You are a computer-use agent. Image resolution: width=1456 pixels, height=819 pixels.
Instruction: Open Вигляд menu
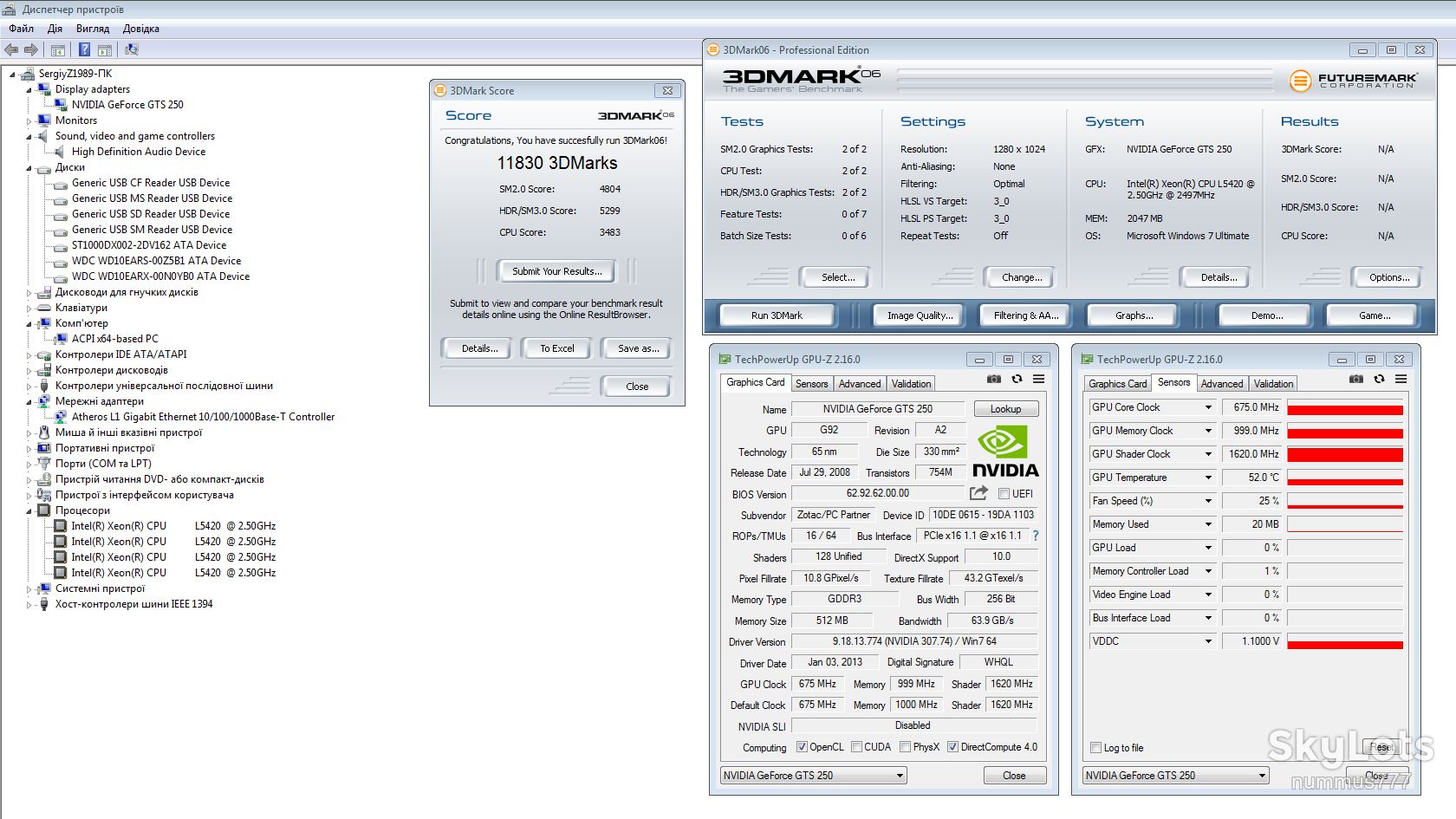[x=93, y=29]
